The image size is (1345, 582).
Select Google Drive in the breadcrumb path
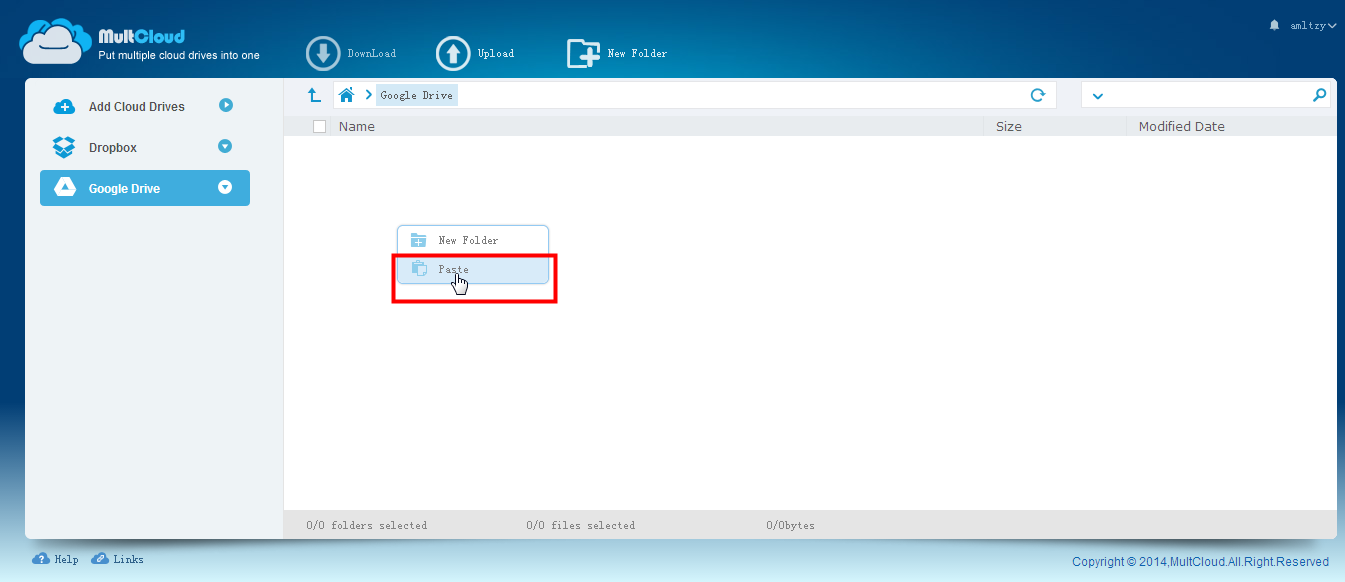pos(417,95)
